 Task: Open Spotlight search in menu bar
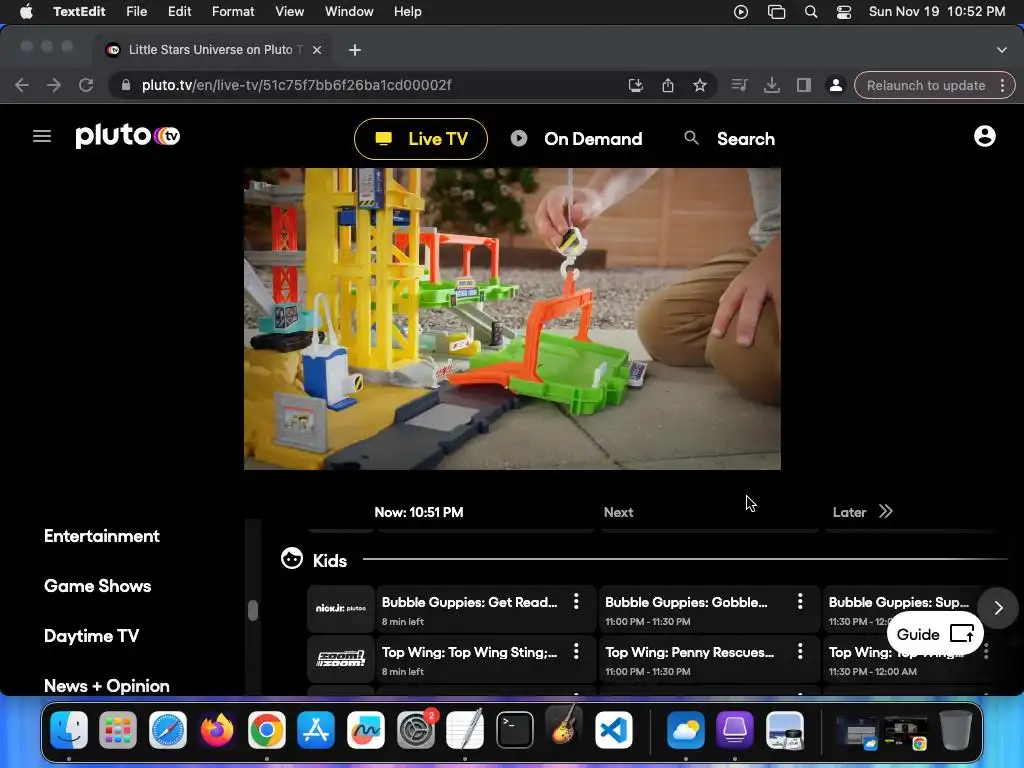tap(810, 11)
